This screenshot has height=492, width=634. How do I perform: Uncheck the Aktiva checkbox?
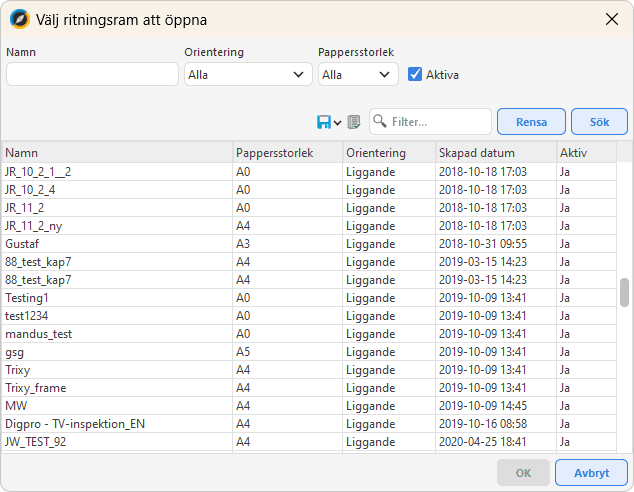(415, 74)
